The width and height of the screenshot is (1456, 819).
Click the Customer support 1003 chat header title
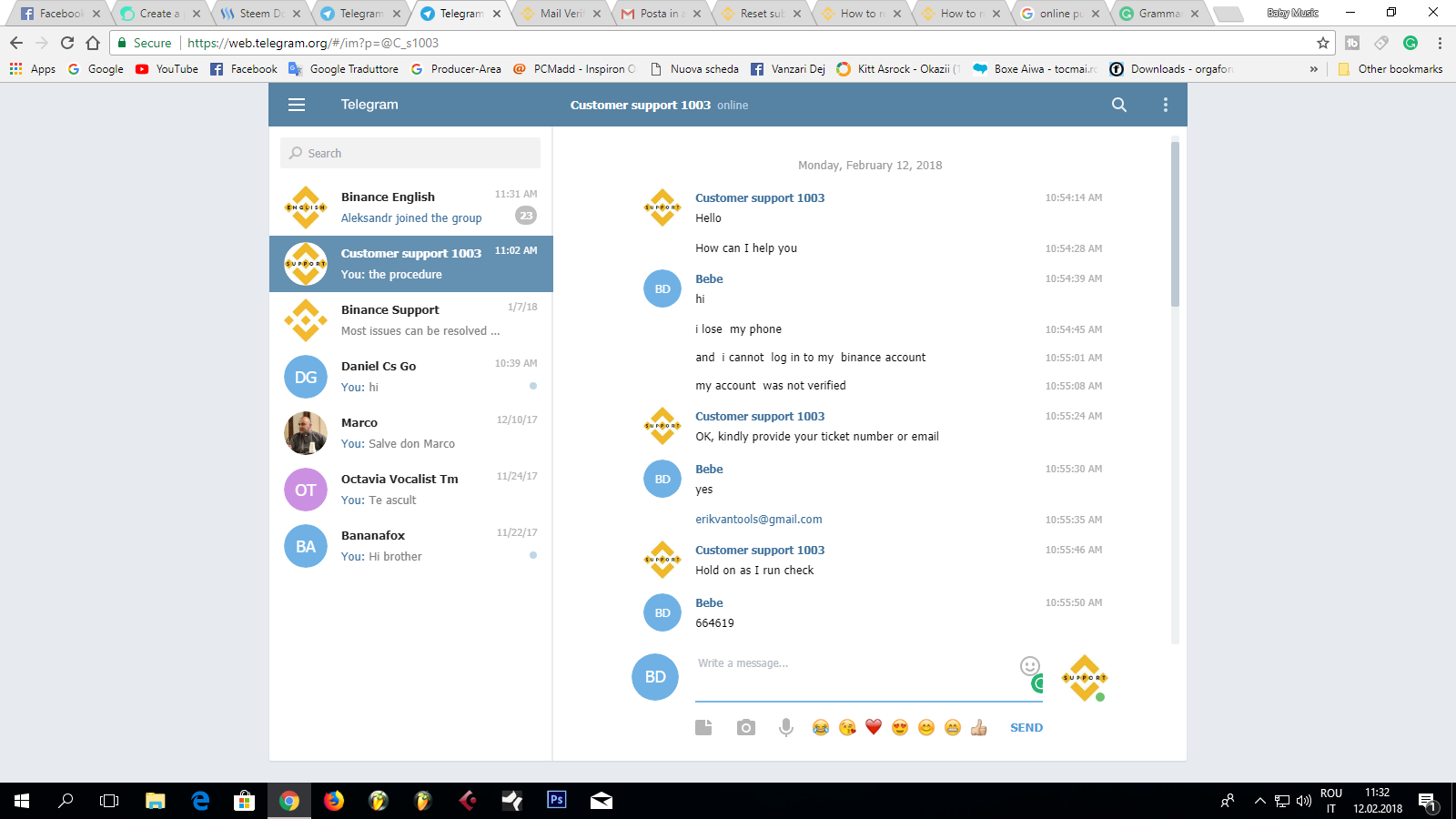click(x=641, y=105)
